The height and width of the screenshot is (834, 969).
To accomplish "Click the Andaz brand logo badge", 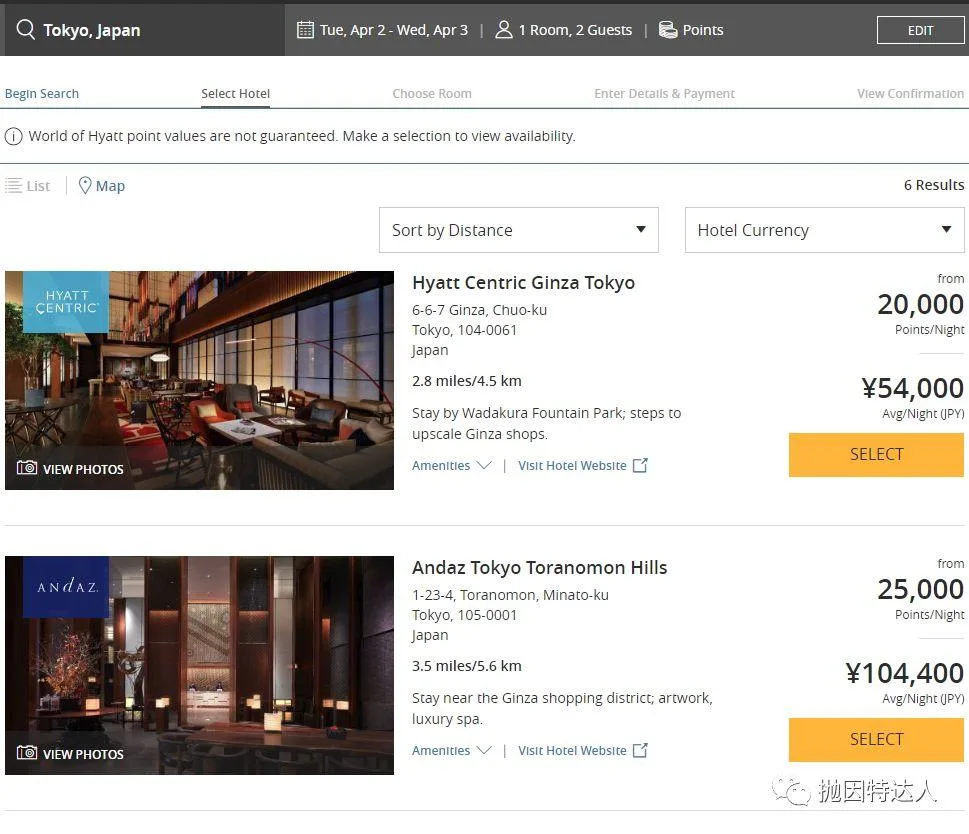I will point(66,587).
